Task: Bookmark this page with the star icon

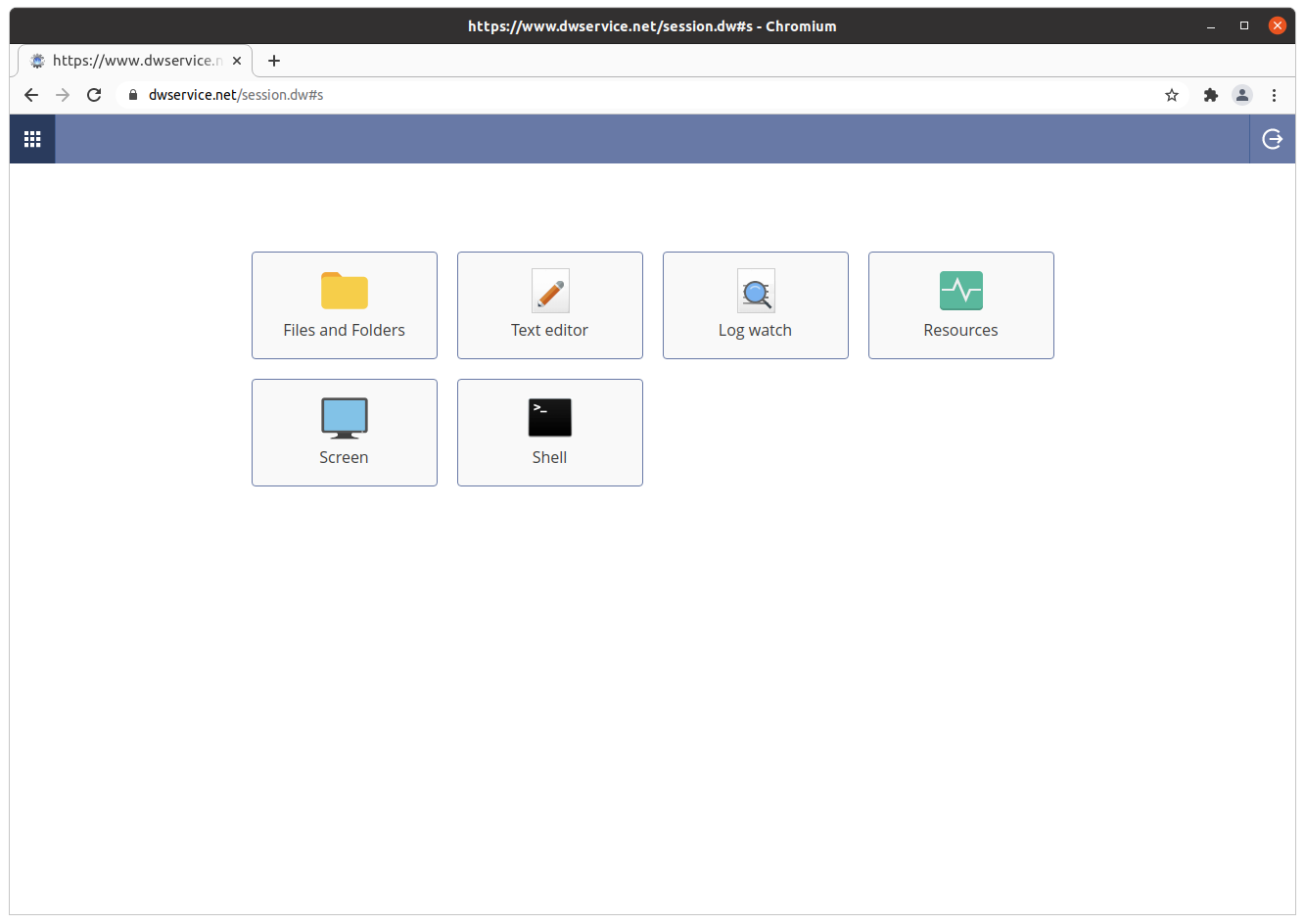Action: [x=1171, y=95]
